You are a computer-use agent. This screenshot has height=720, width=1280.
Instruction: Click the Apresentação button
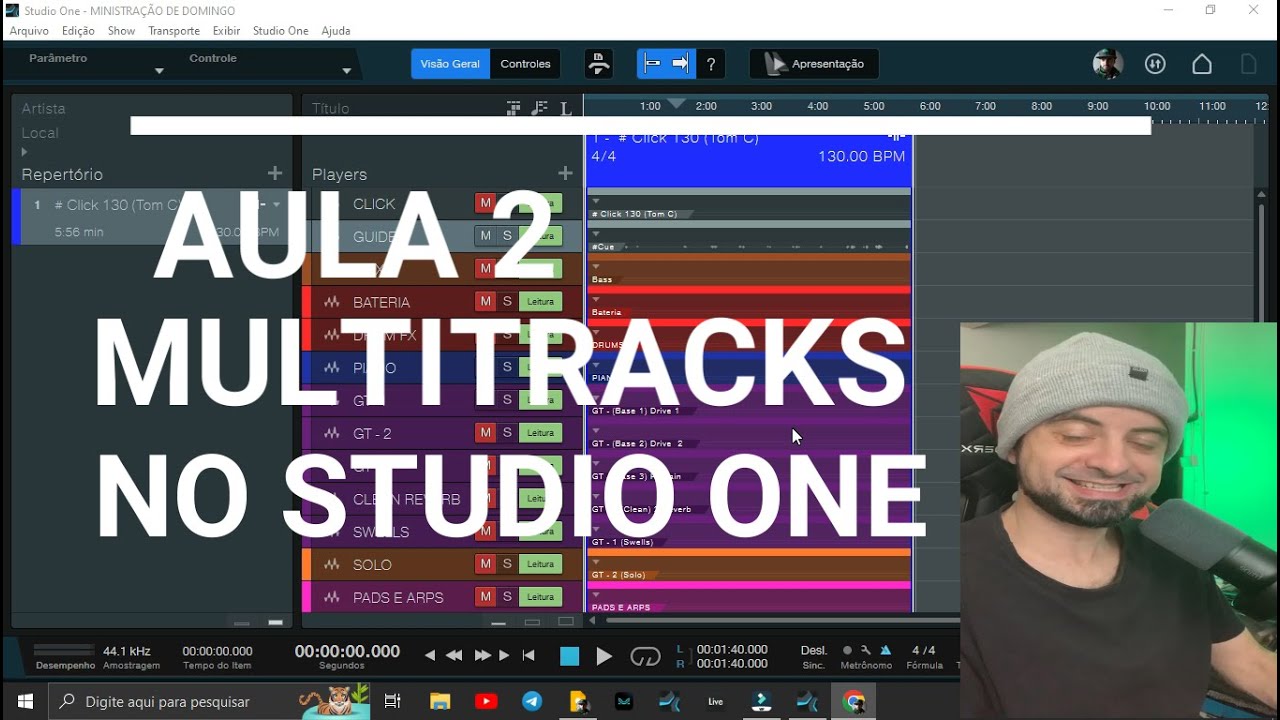coord(814,64)
